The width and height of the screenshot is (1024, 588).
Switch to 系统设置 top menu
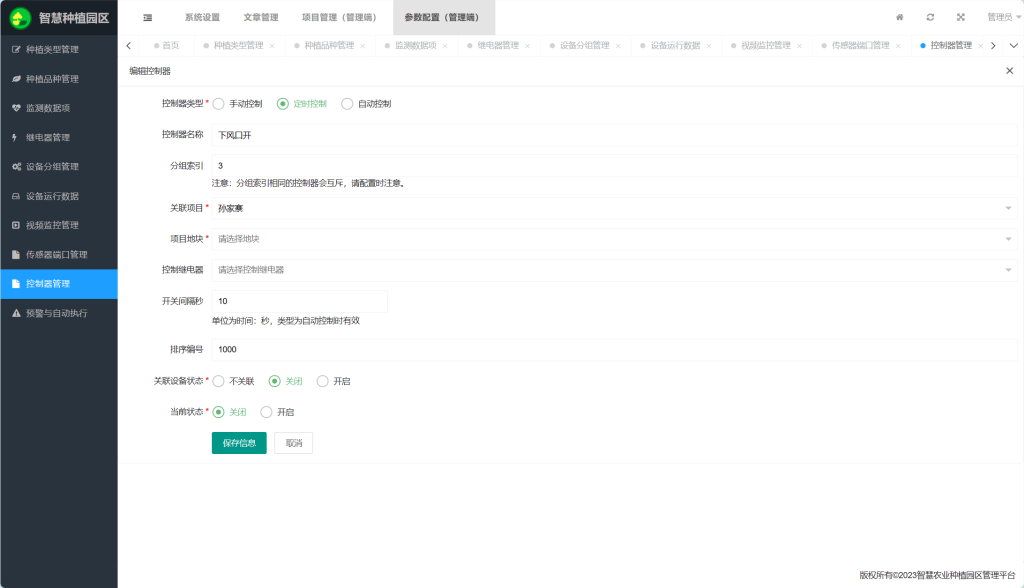coord(202,17)
